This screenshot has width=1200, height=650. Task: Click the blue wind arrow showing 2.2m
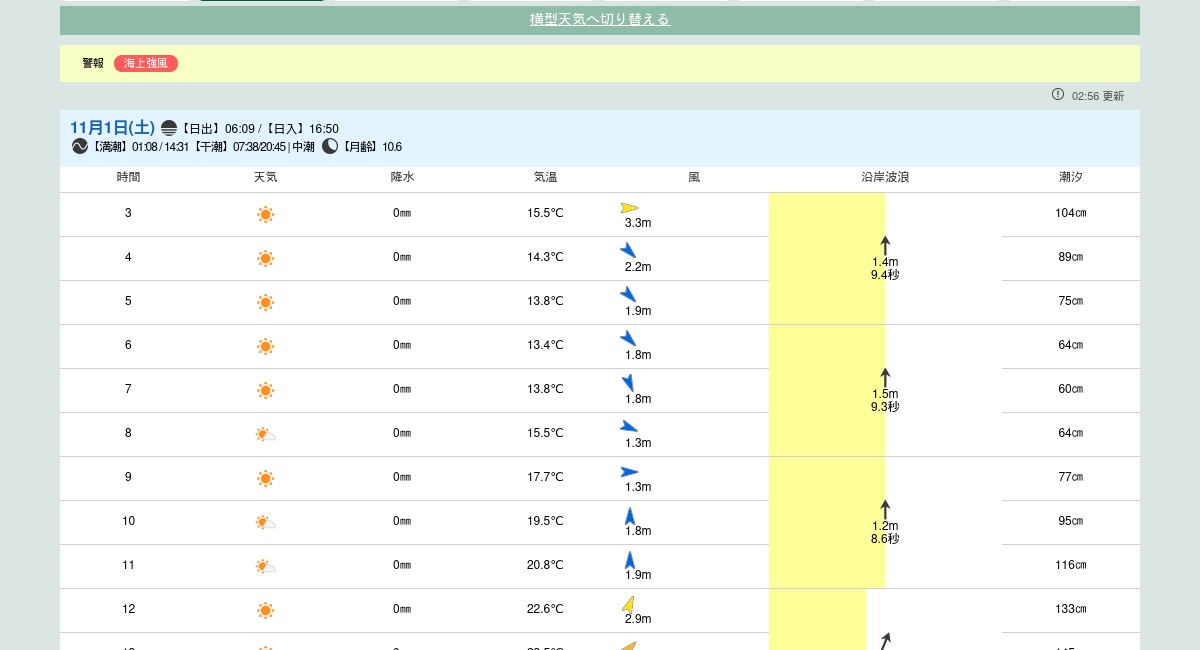point(626,250)
